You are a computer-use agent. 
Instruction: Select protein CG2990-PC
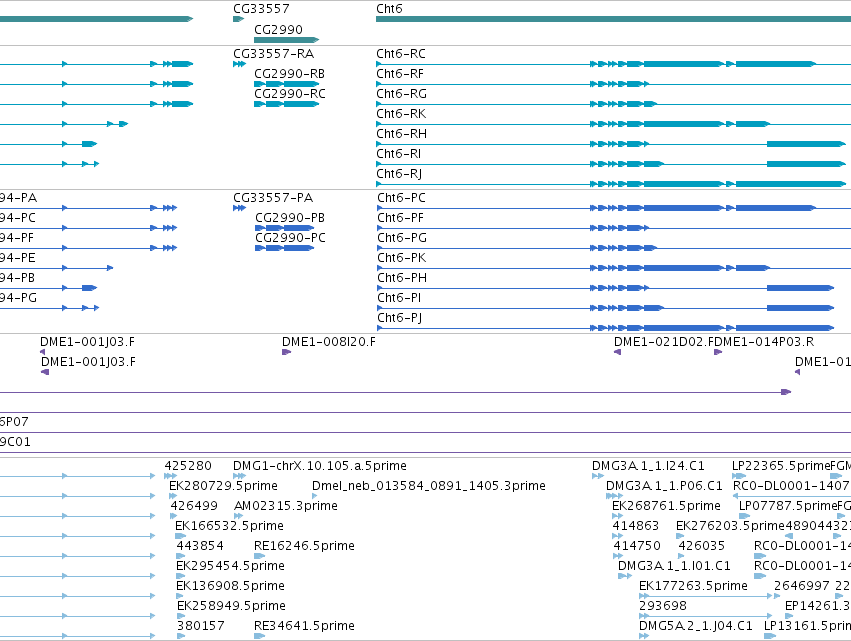pos(290,238)
